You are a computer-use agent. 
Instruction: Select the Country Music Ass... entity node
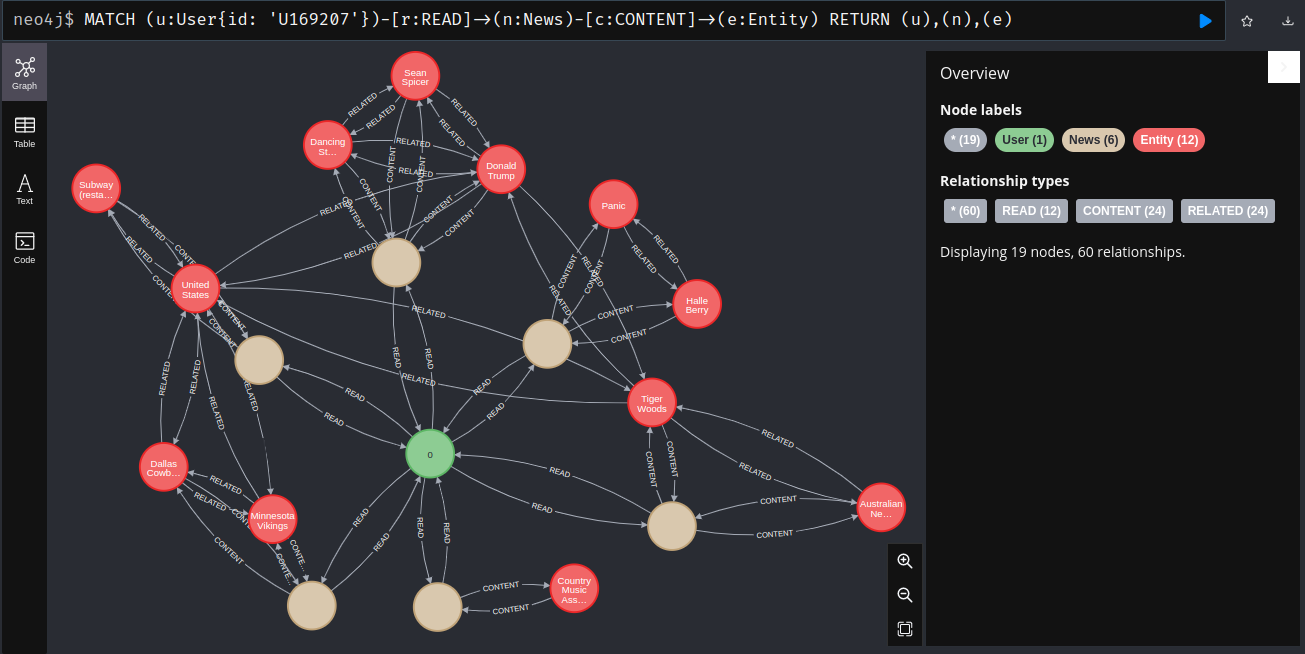pos(574,590)
